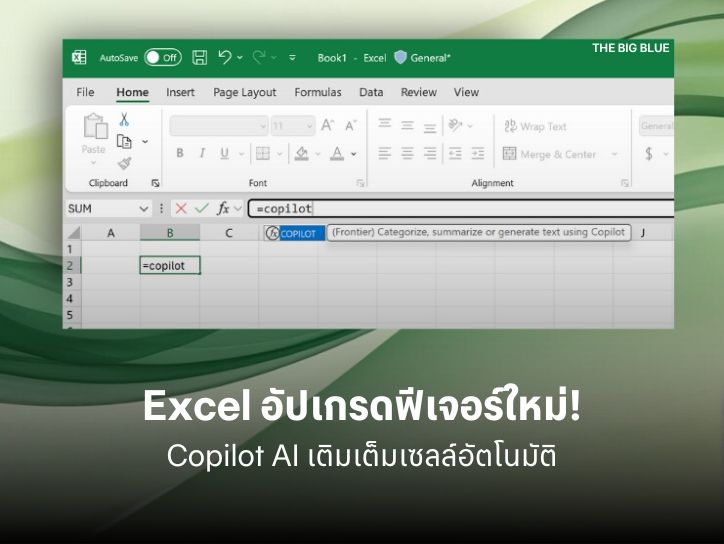Open the Copy options dropdown arrow
The height and width of the screenshot is (544, 724).
145,141
